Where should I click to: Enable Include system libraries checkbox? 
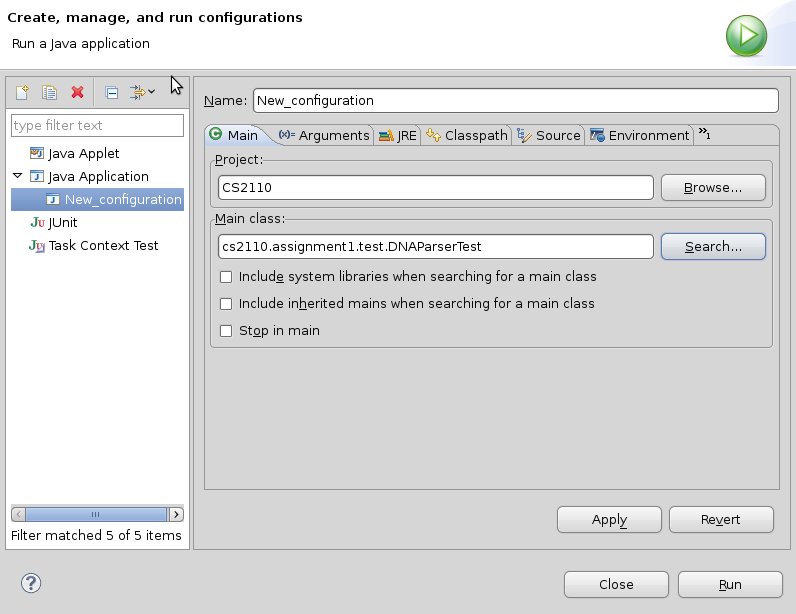tap(226, 277)
